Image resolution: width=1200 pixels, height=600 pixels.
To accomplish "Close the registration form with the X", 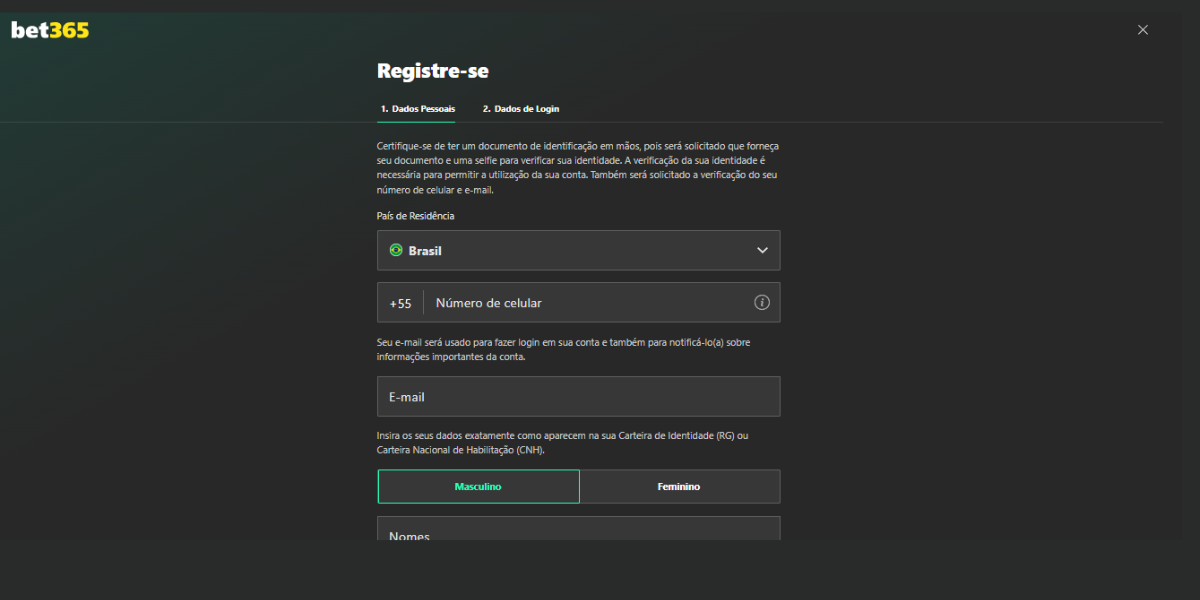I will click(x=1142, y=30).
